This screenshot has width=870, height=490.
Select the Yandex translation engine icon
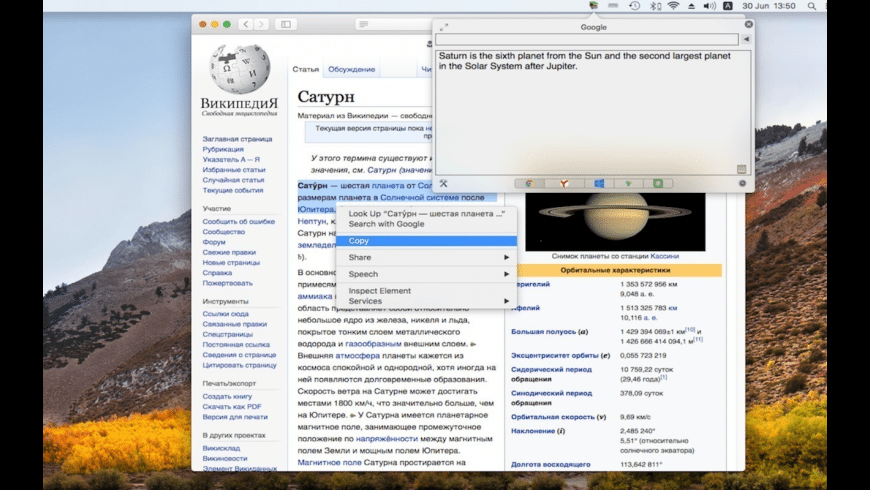click(x=563, y=184)
